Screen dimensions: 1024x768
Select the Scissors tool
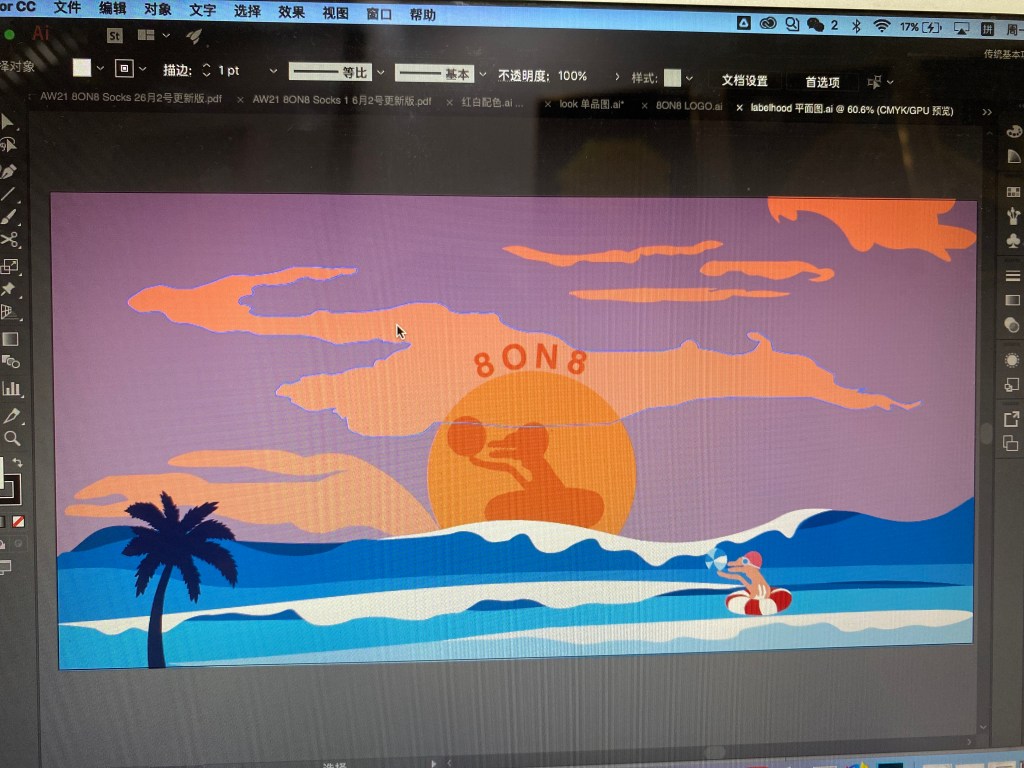(x=9, y=241)
